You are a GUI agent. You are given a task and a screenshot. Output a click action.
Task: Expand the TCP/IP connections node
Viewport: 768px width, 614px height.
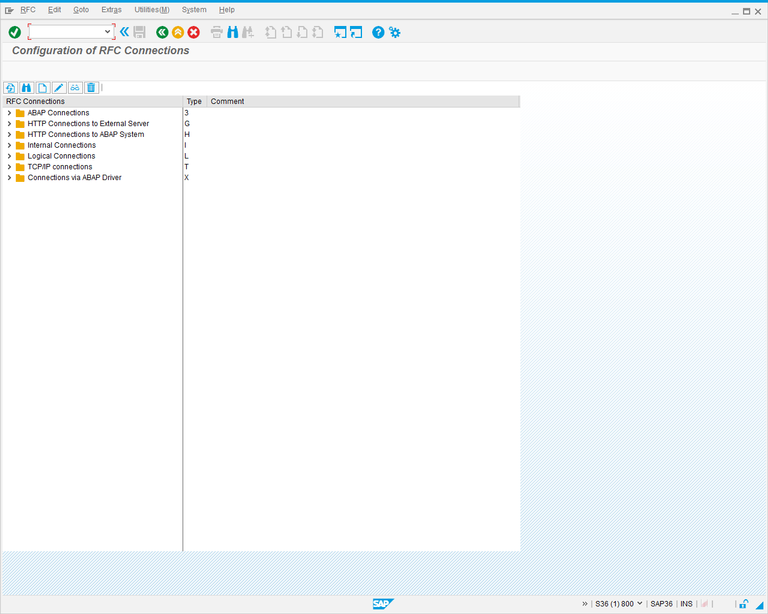9,166
